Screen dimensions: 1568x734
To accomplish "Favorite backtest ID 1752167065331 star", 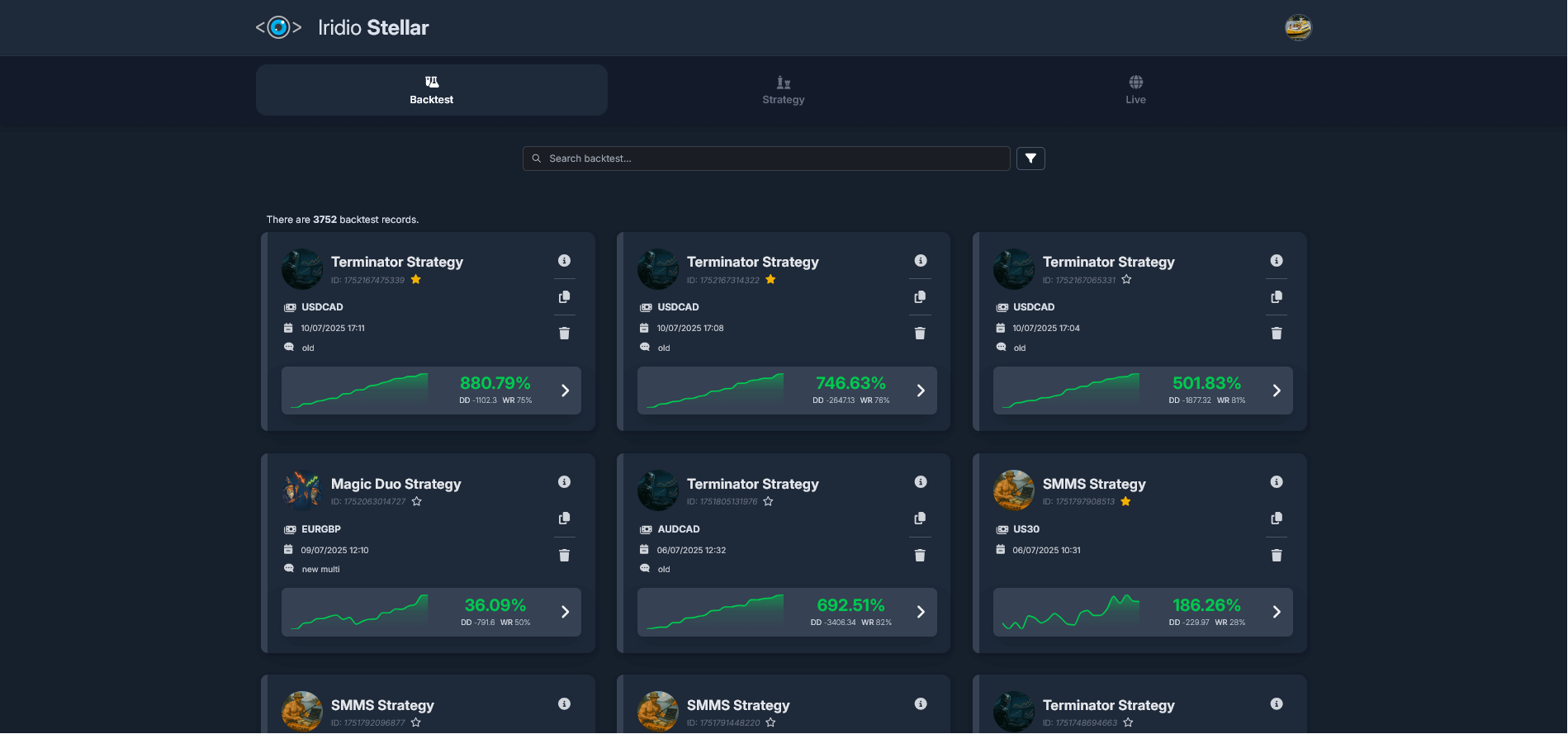I will [1126, 280].
